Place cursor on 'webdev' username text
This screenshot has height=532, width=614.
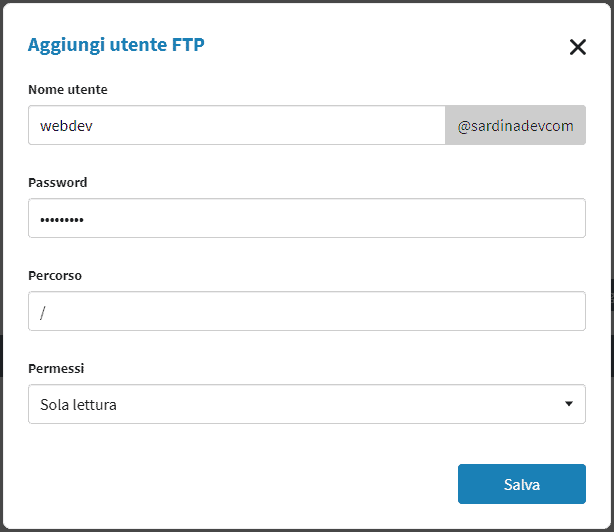[66, 127]
